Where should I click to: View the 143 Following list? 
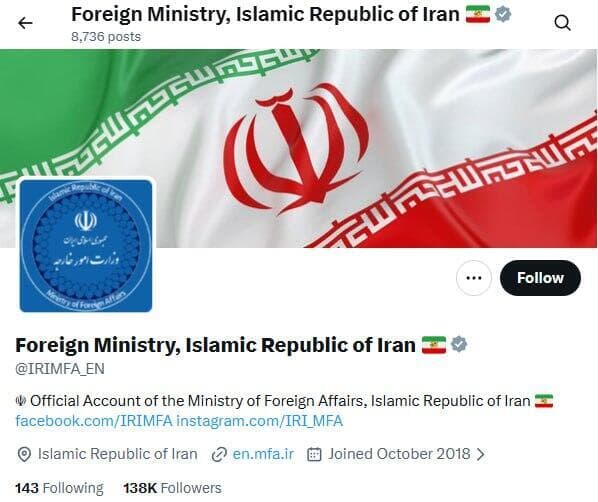tap(59, 488)
